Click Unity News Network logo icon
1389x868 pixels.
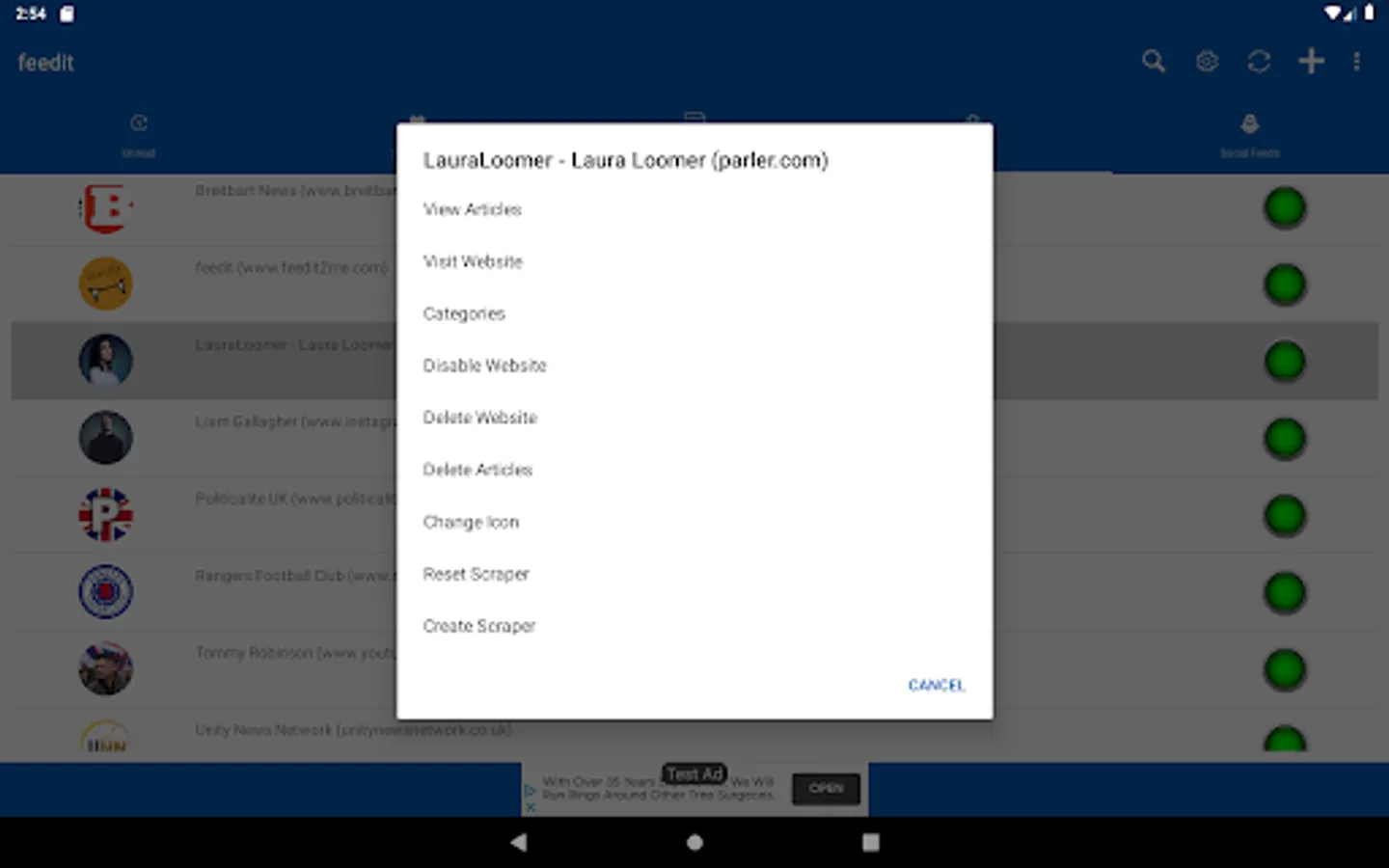click(x=105, y=739)
